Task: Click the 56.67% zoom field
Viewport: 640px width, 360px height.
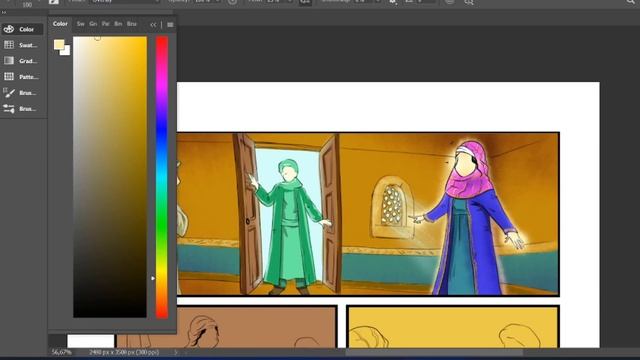Action: [62, 352]
